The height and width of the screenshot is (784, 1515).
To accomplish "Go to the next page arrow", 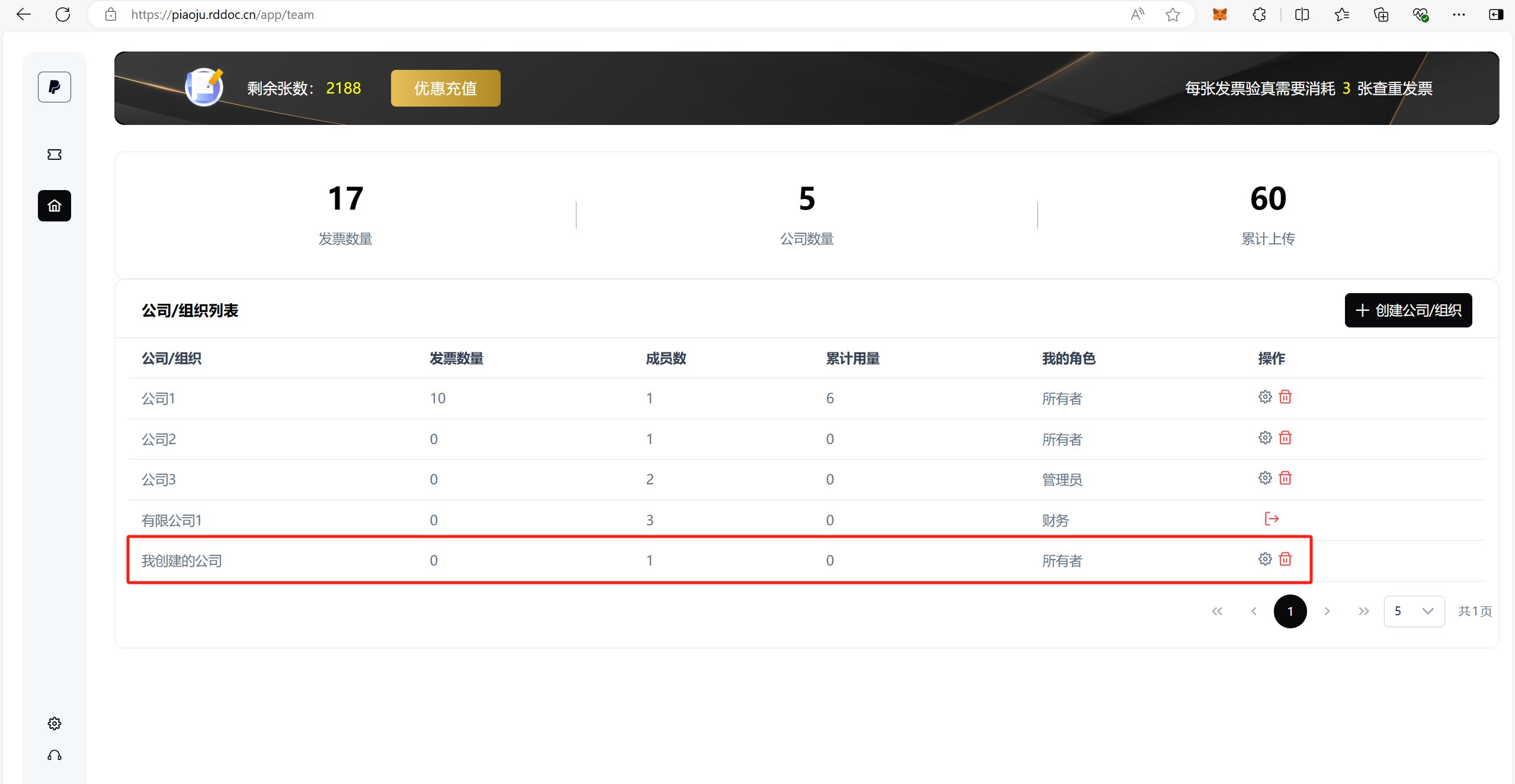I will [x=1327, y=611].
